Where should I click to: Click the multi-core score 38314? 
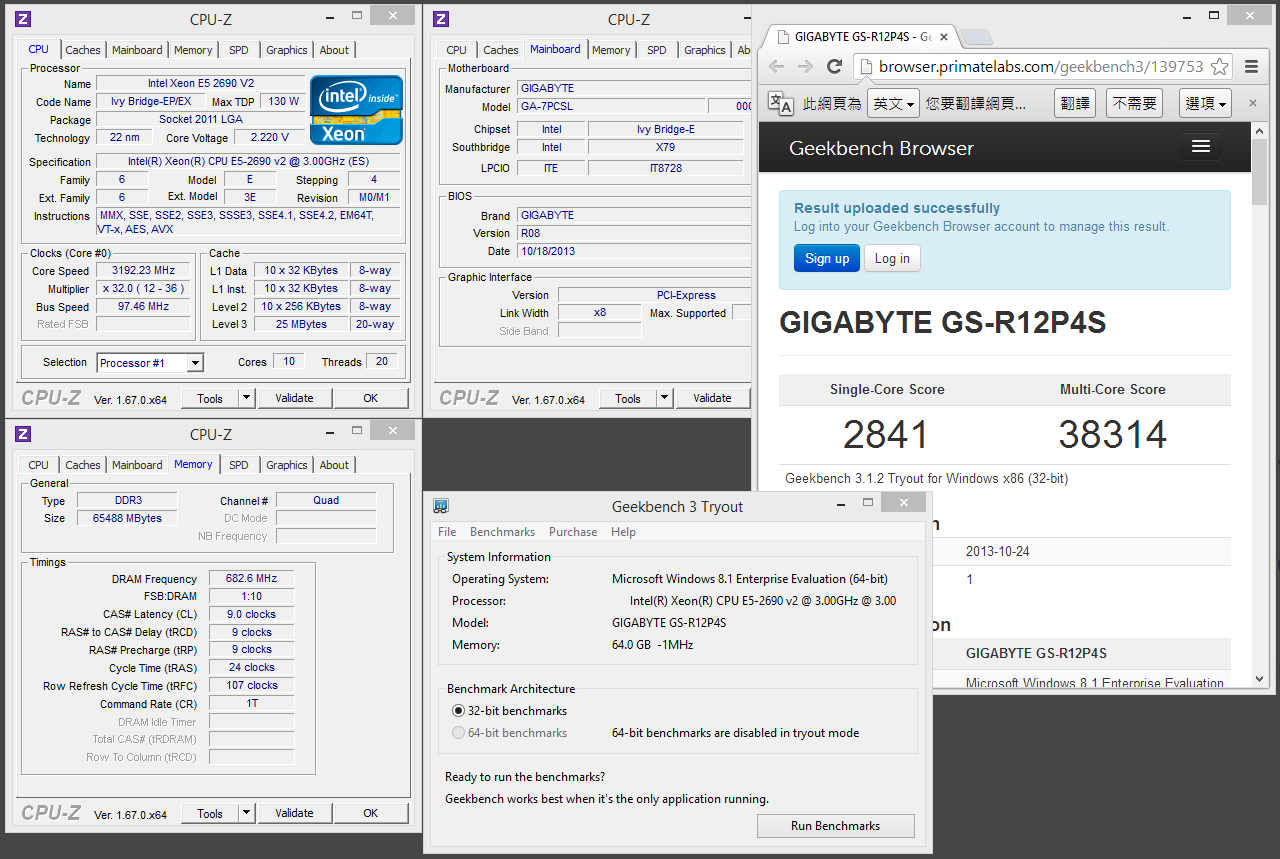(x=1113, y=435)
